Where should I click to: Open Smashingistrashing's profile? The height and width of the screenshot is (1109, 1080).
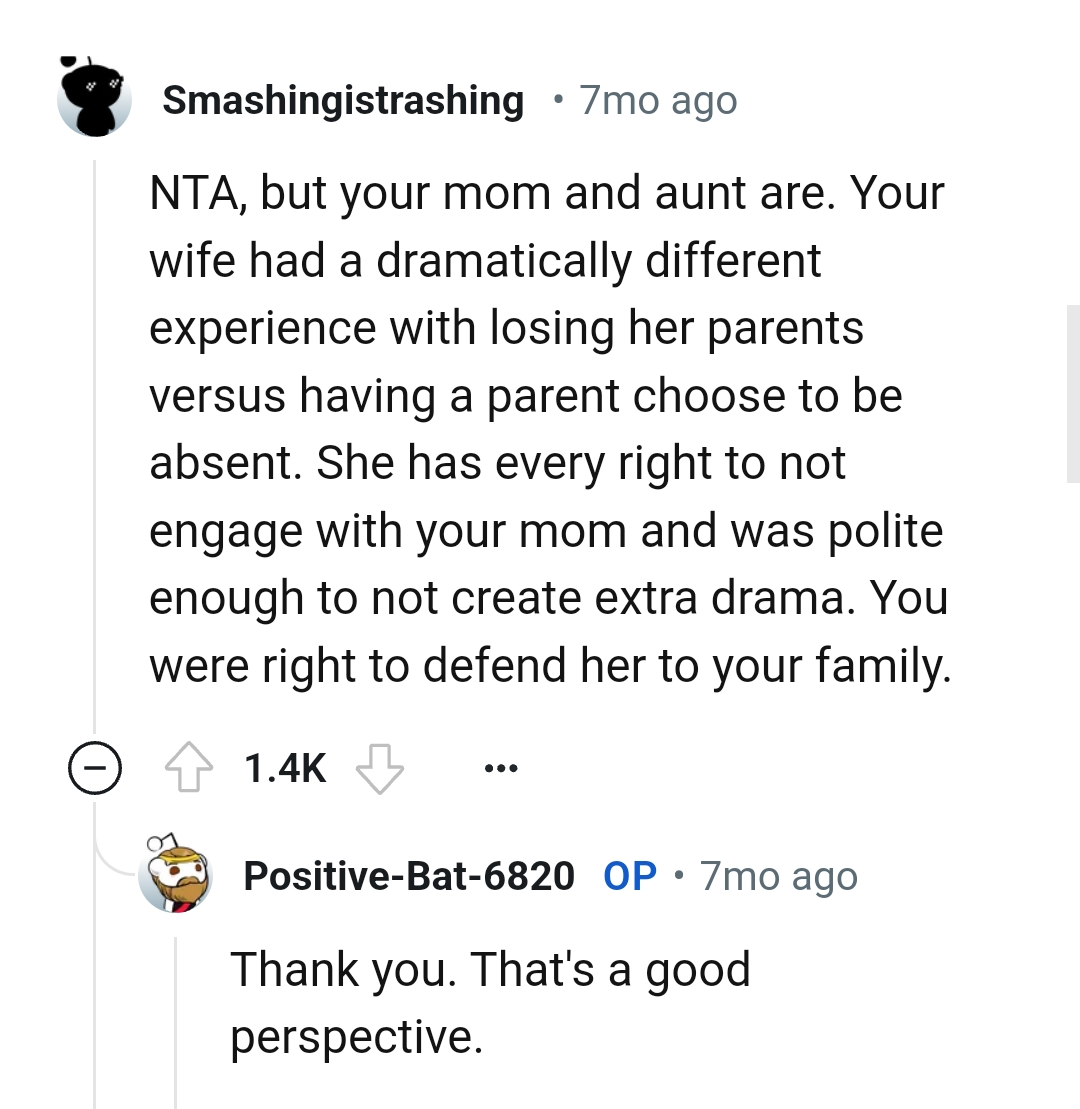(343, 99)
